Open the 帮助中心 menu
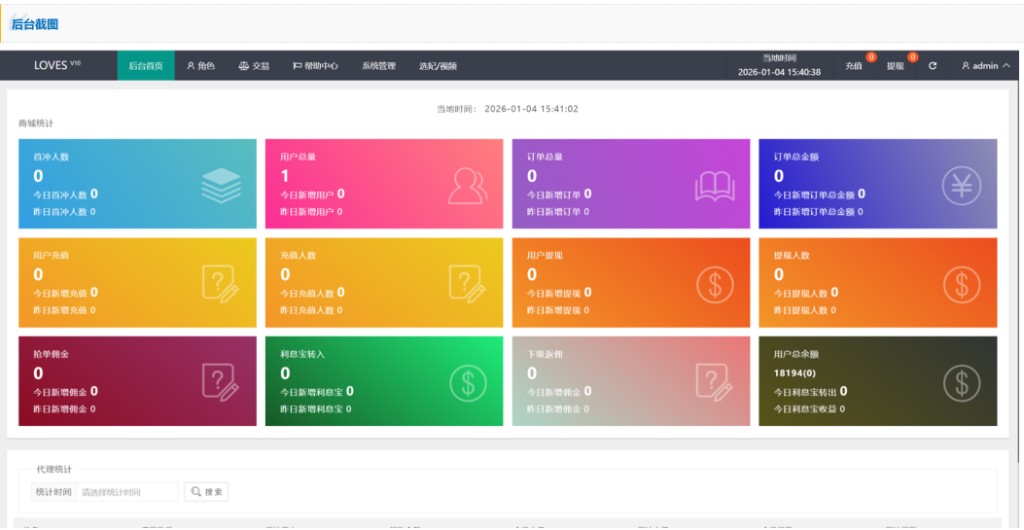1024x530 pixels. click(315, 65)
